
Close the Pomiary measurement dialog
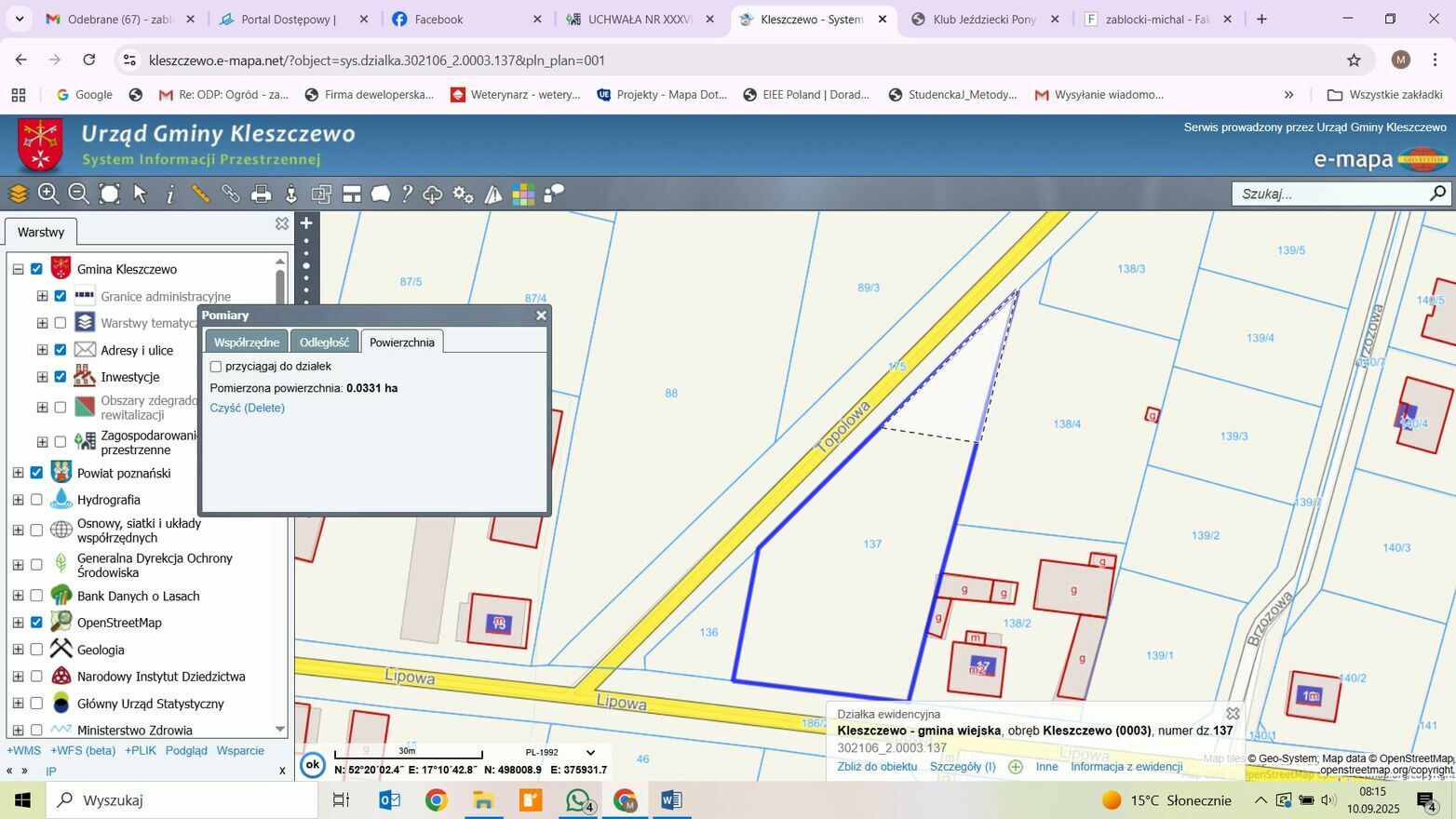tap(541, 316)
